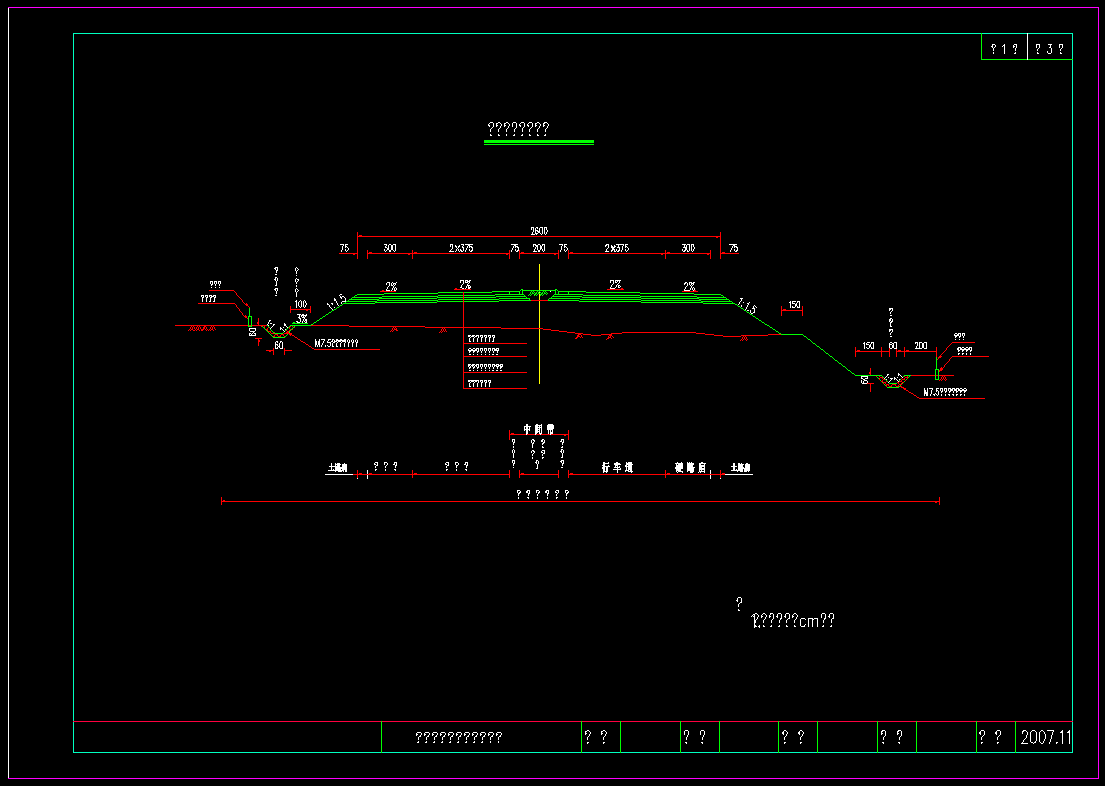Click the right 150 berm dimension
Image resolution: width=1105 pixels, height=786 pixels.
794,305
